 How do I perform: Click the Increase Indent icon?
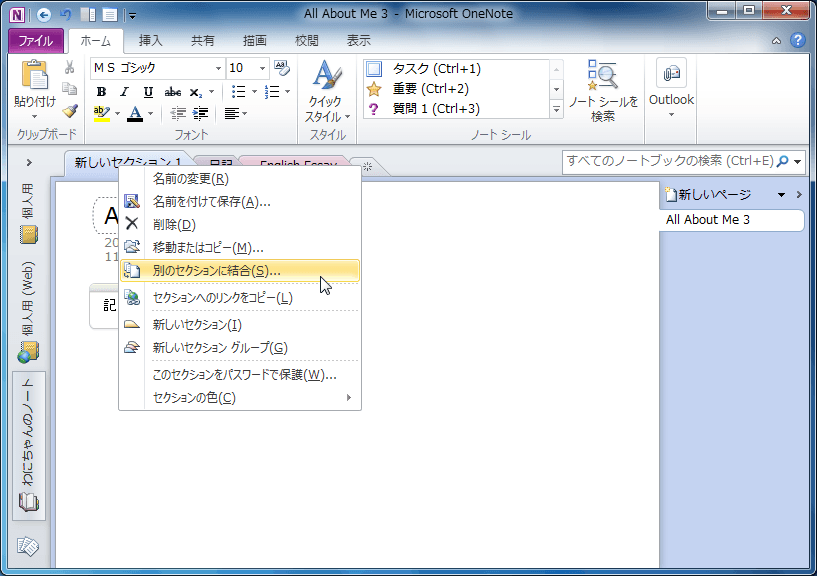click(201, 113)
